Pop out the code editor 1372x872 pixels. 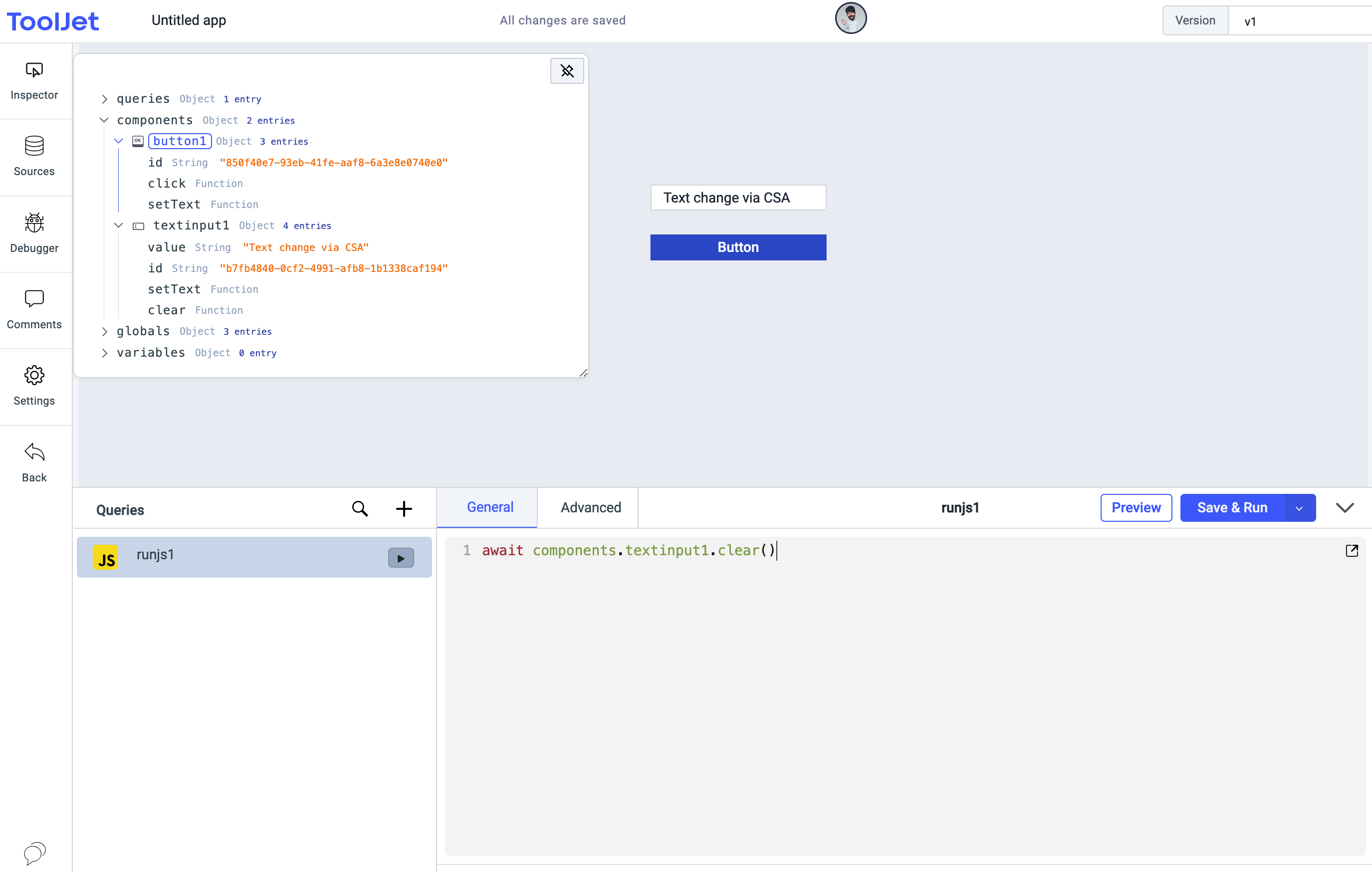[x=1351, y=550]
